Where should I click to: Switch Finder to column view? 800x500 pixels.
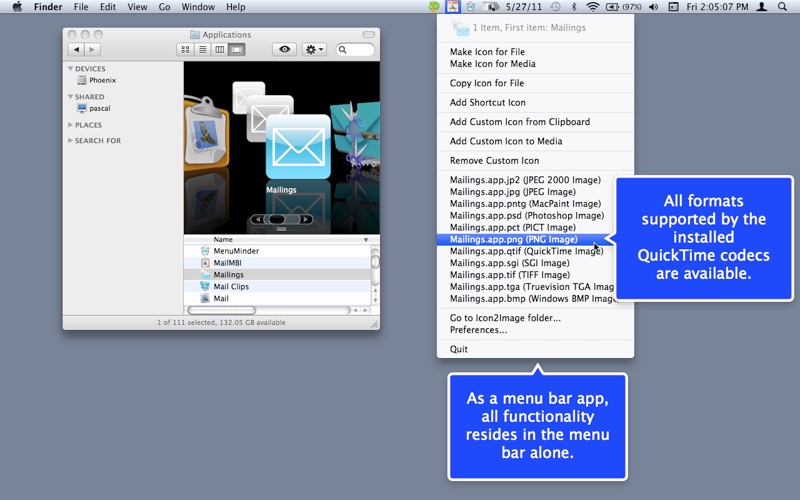pos(219,49)
